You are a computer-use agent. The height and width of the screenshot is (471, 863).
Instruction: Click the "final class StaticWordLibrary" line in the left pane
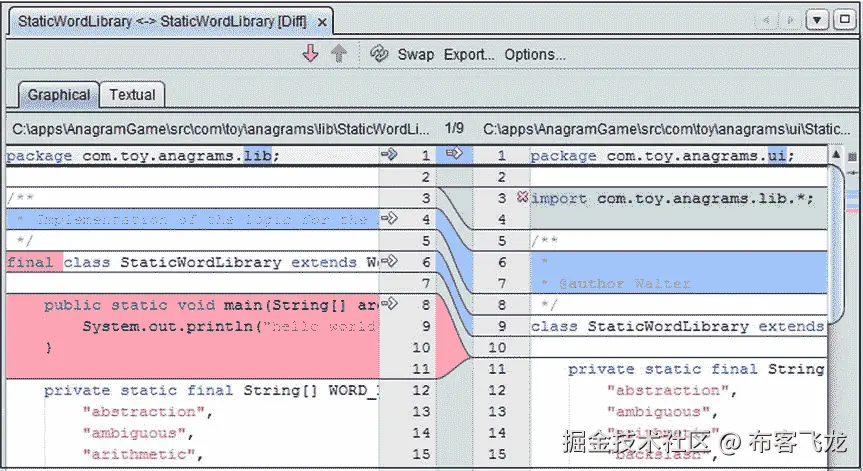tap(193, 262)
